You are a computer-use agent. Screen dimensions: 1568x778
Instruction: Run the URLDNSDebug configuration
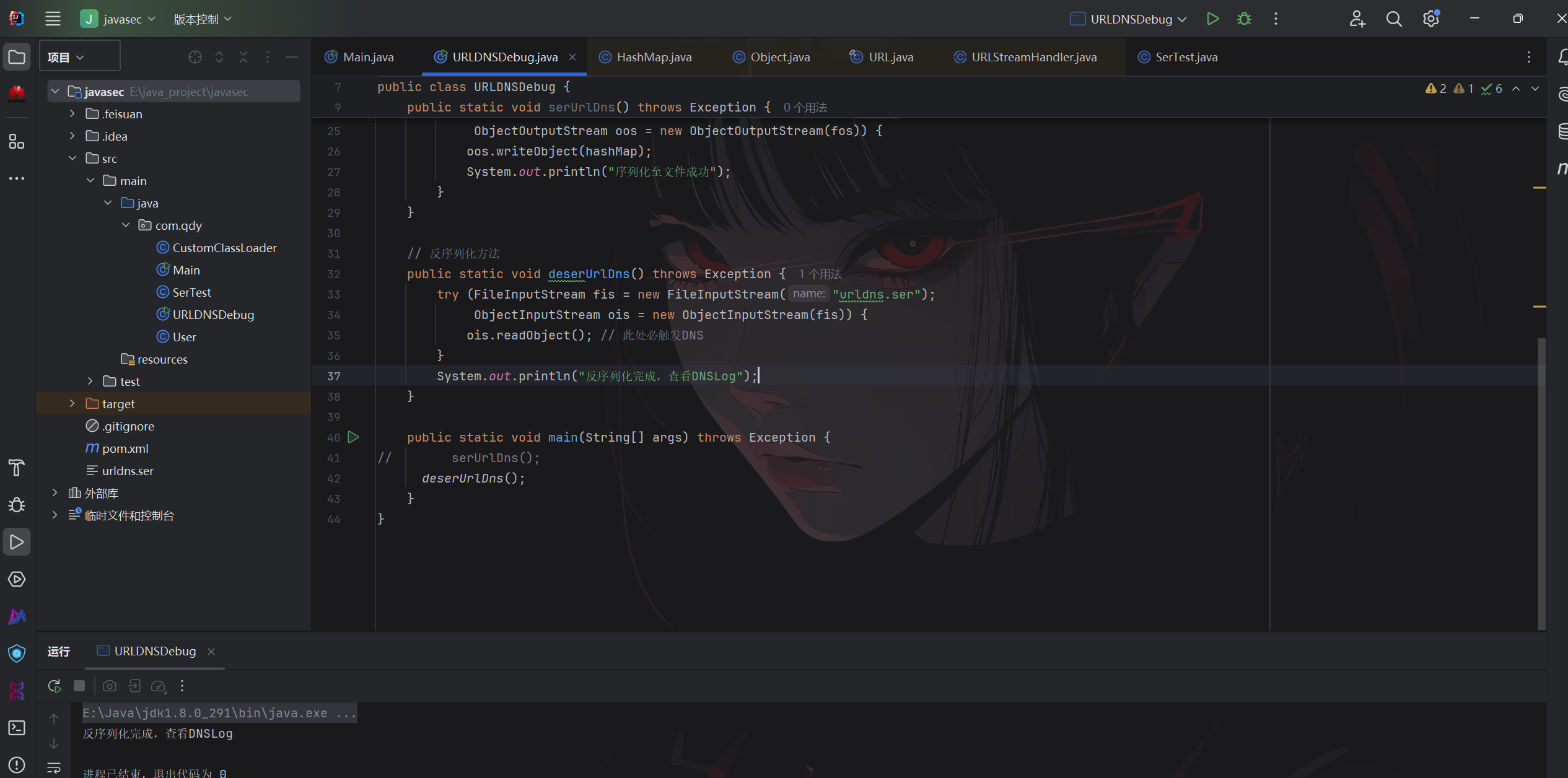click(x=1212, y=19)
